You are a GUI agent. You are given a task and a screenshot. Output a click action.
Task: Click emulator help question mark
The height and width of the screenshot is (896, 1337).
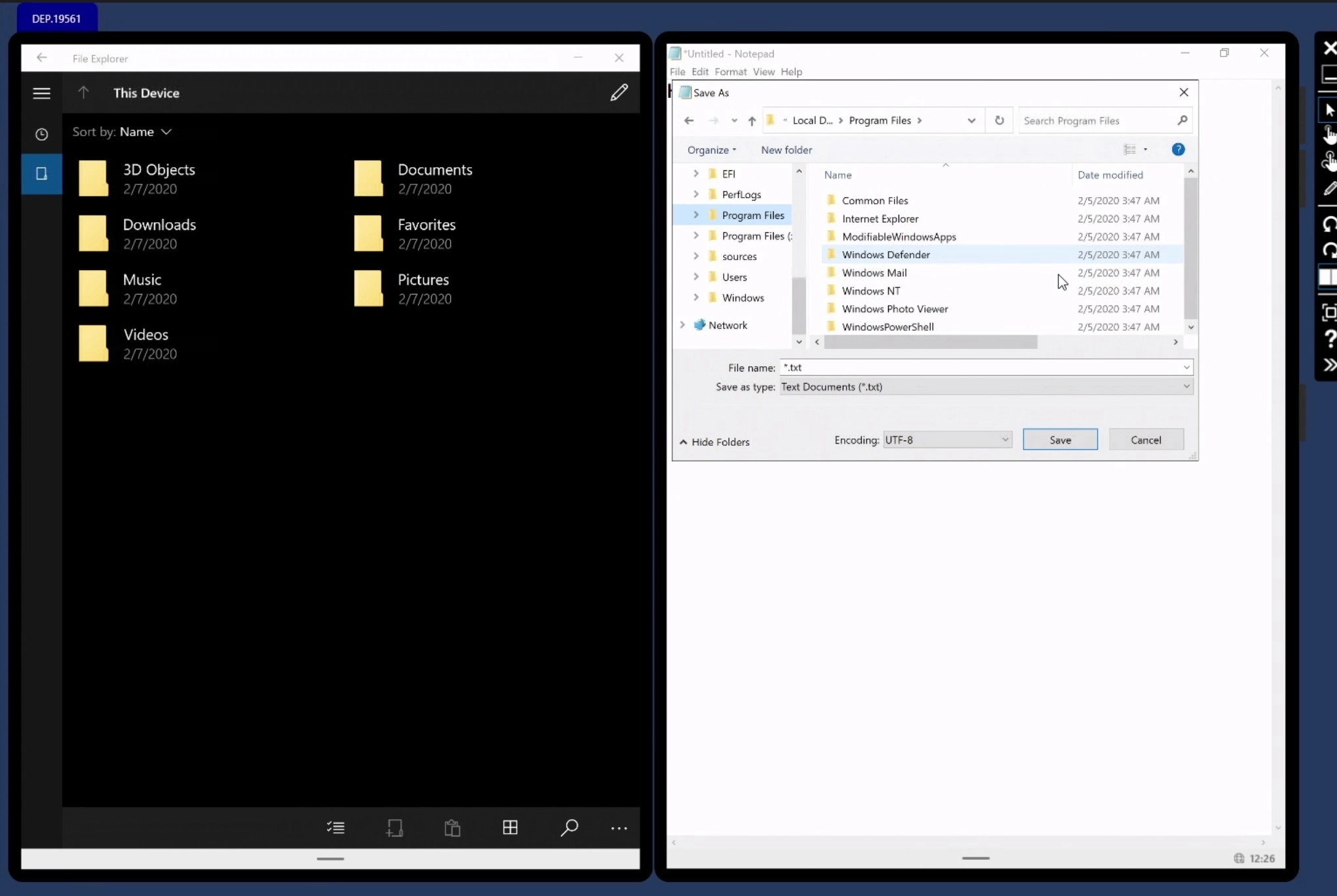[x=1329, y=339]
